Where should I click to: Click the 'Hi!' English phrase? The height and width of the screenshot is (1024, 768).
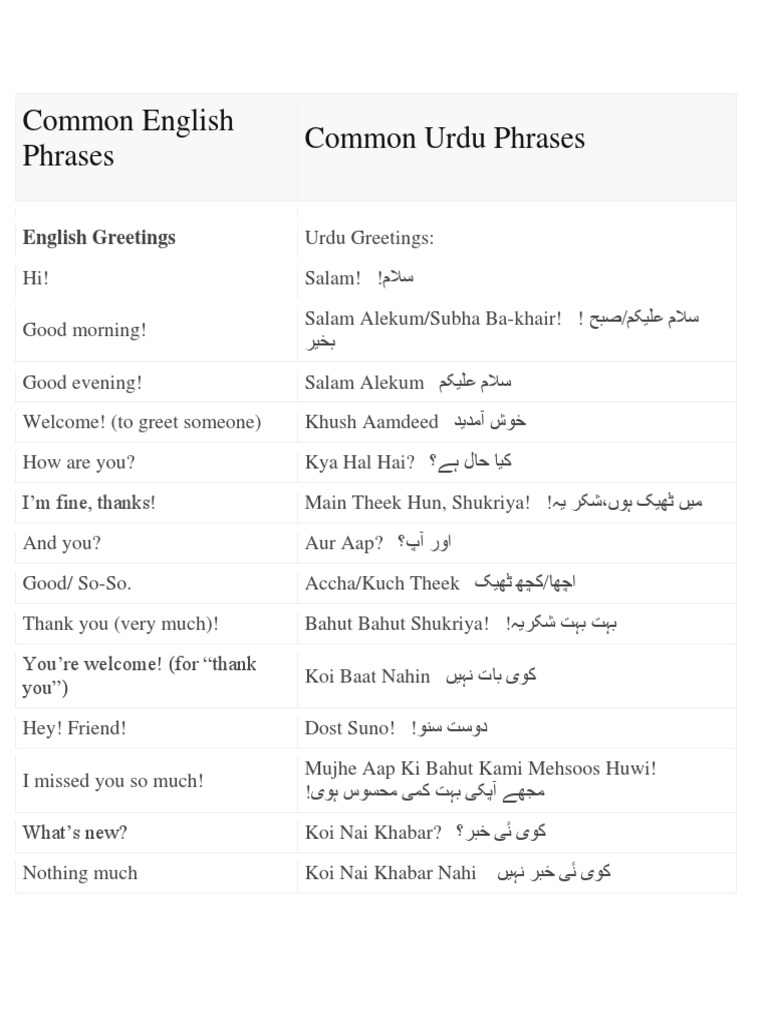36,278
